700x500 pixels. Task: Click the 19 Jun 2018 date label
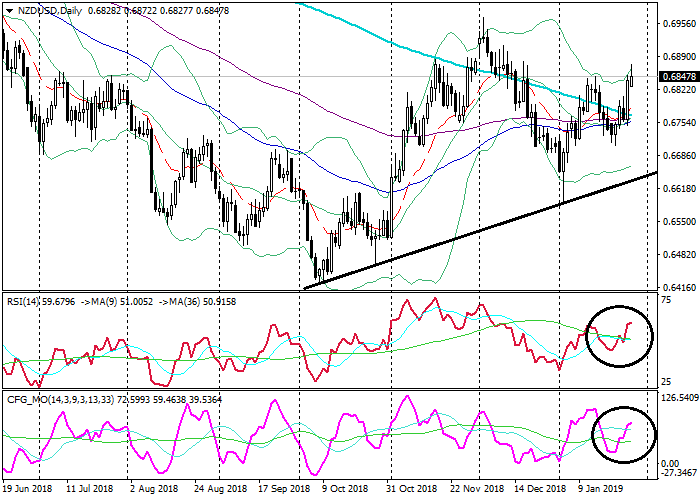pyautogui.click(x=30, y=491)
